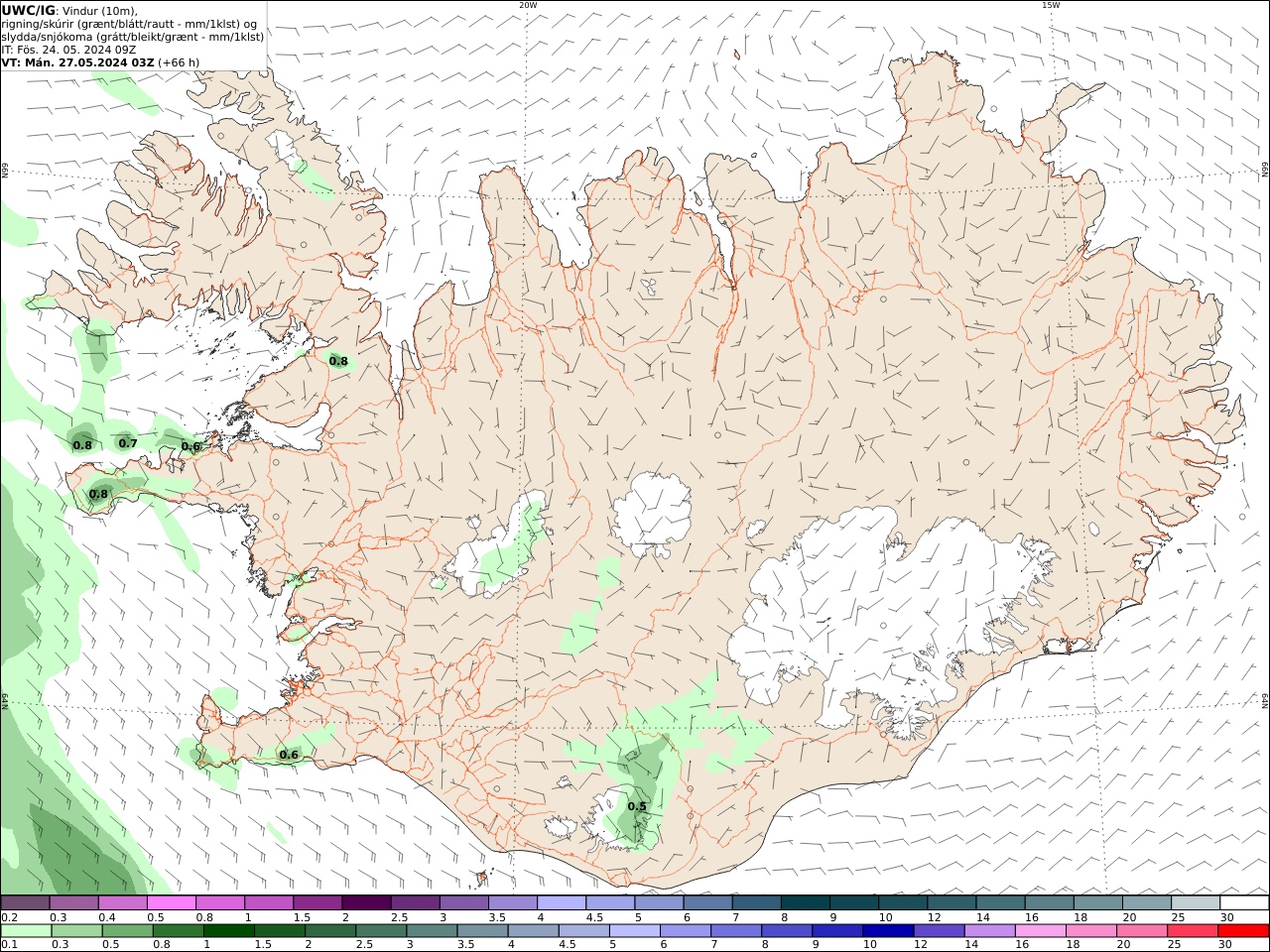
Task: Click the valid time 'VT: Mán. 27.05.2024 03Z'
Action: pyautogui.click(x=77, y=61)
